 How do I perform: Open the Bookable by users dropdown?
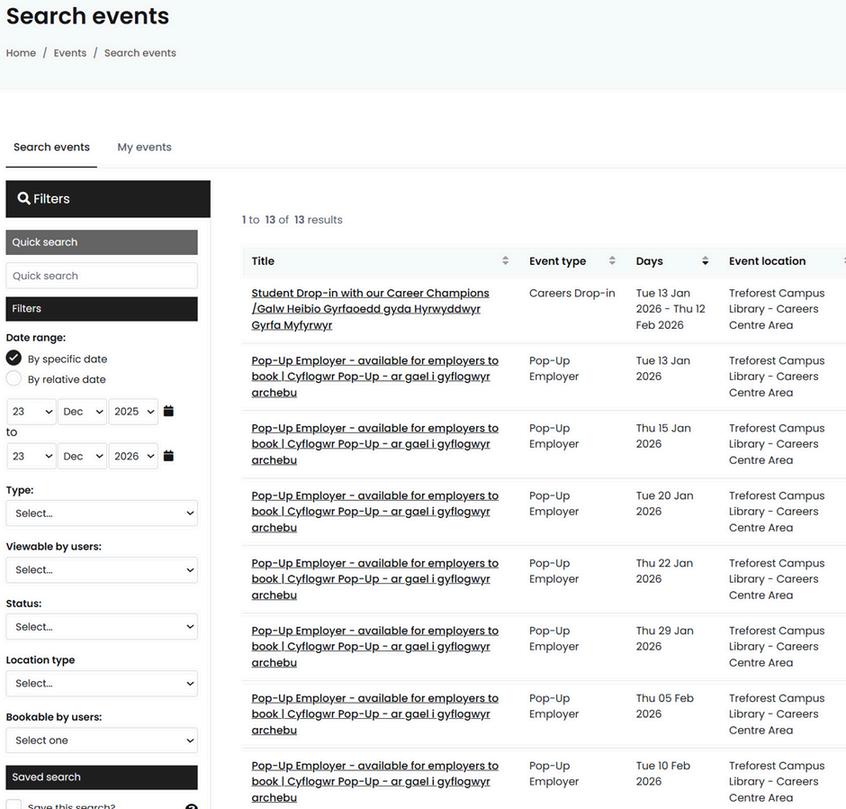click(102, 741)
